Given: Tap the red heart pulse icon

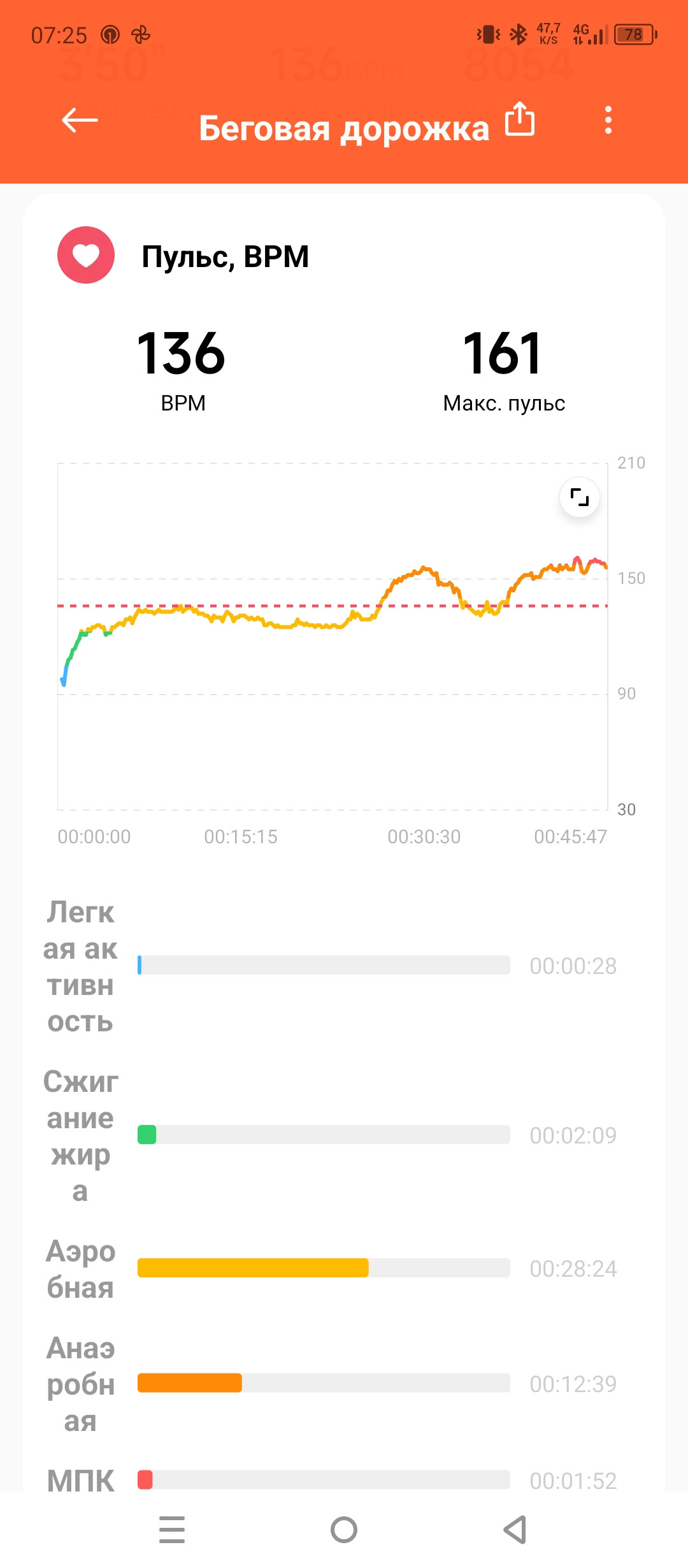Looking at the screenshot, I should (86, 255).
